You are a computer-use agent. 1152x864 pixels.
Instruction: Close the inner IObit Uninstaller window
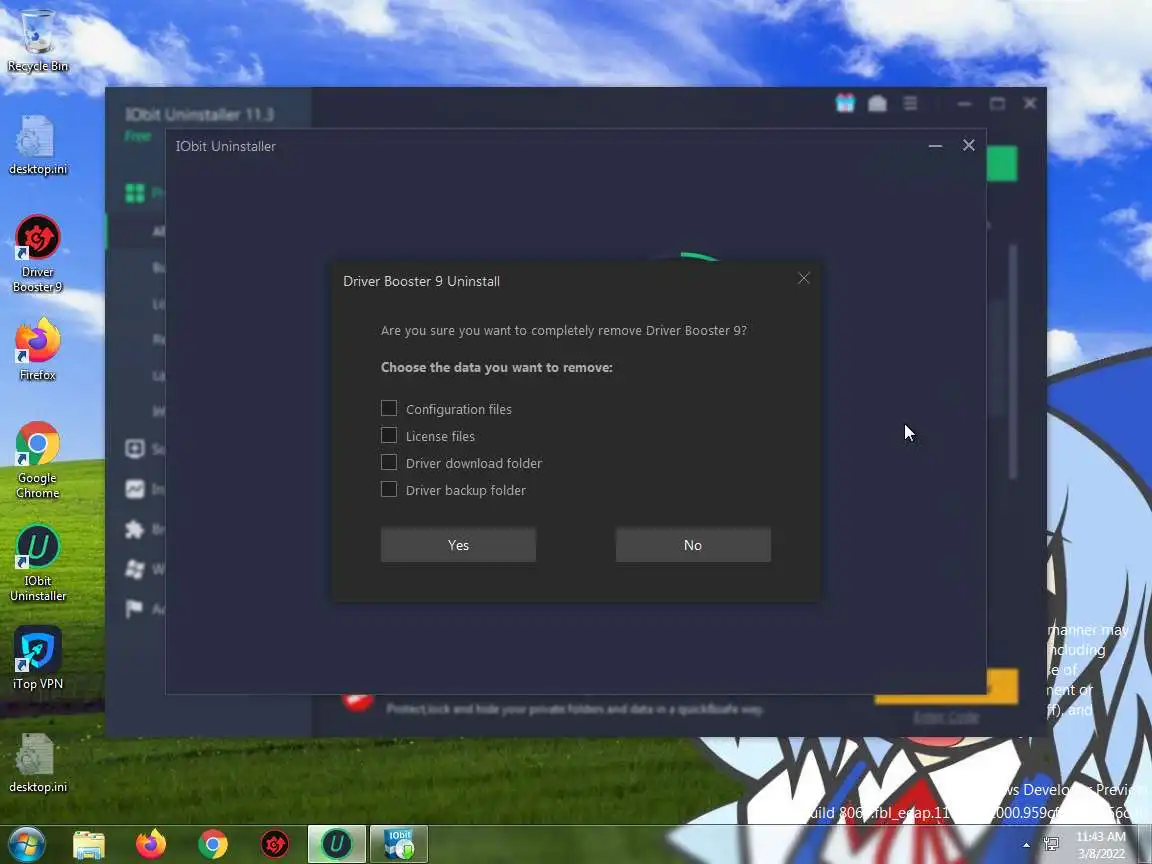pyautogui.click(x=968, y=145)
